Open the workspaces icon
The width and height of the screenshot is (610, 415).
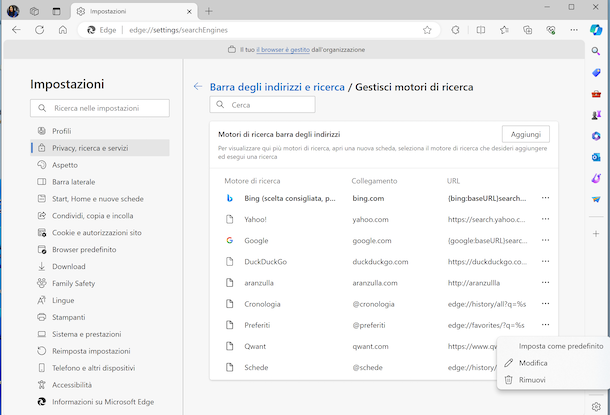[x=35, y=11]
